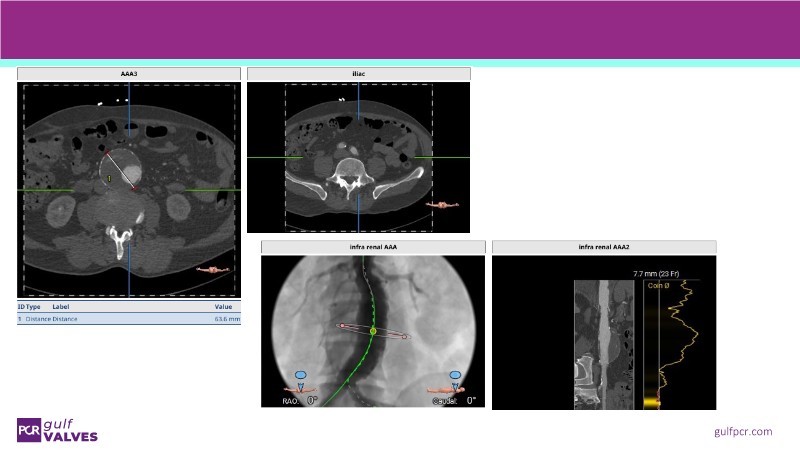The image size is (800, 450).
Task: Select the iliac panel header
Action: tap(358, 73)
